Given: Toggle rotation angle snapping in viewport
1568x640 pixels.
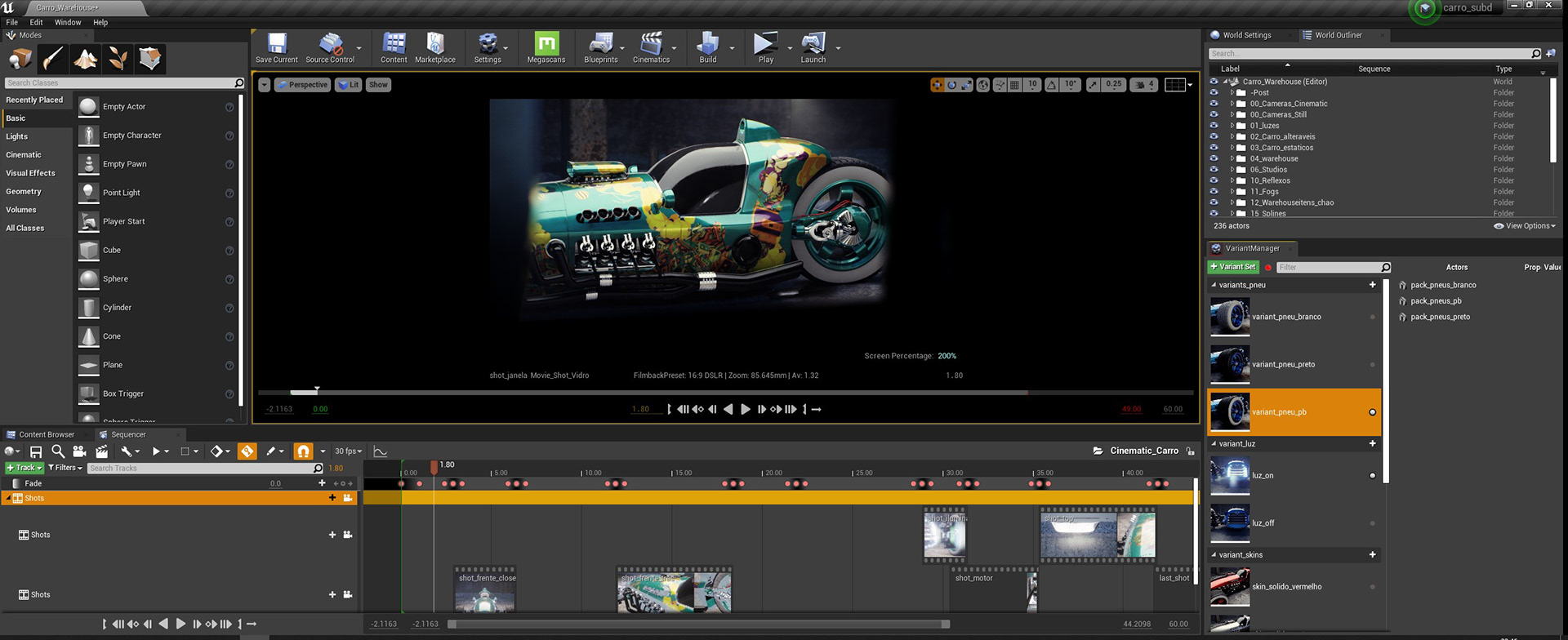Looking at the screenshot, I should [x=1051, y=85].
